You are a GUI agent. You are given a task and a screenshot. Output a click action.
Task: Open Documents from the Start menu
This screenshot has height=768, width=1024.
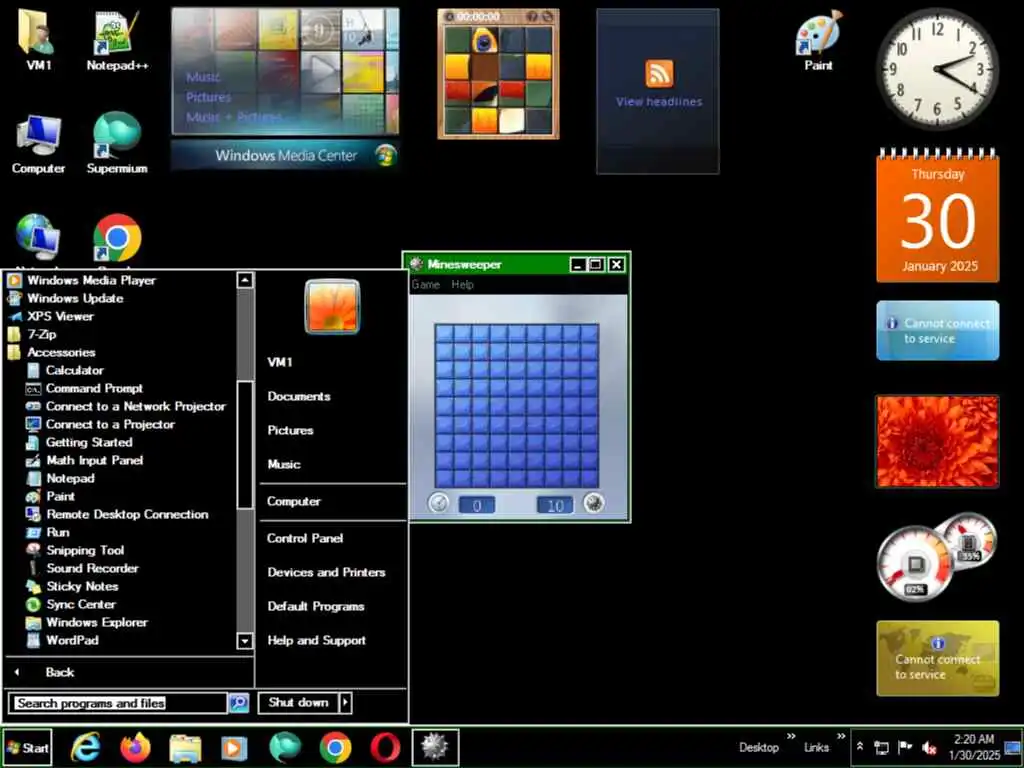click(x=299, y=396)
